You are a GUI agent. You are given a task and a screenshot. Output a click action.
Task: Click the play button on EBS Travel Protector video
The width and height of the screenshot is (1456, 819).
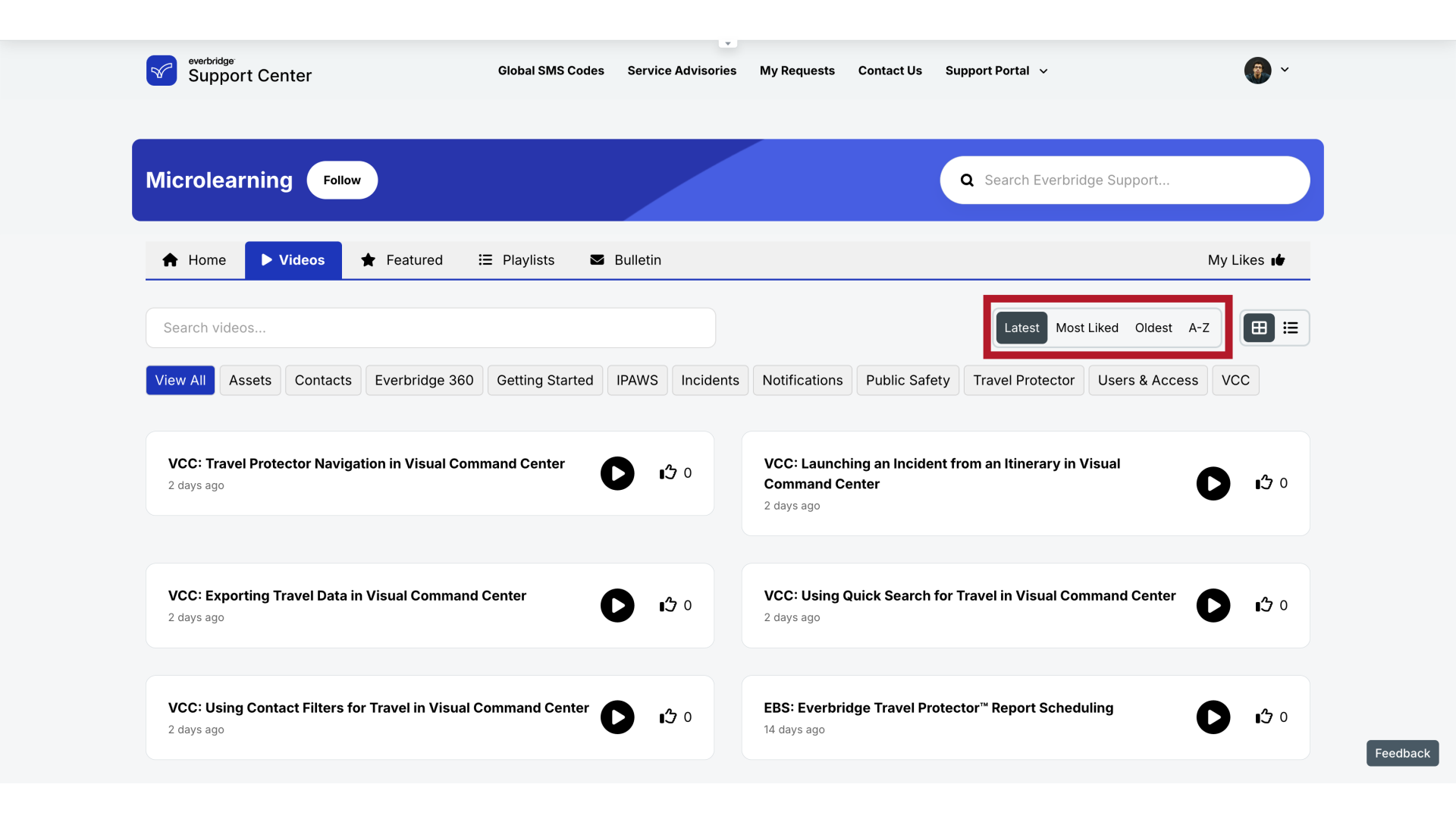click(x=1213, y=717)
